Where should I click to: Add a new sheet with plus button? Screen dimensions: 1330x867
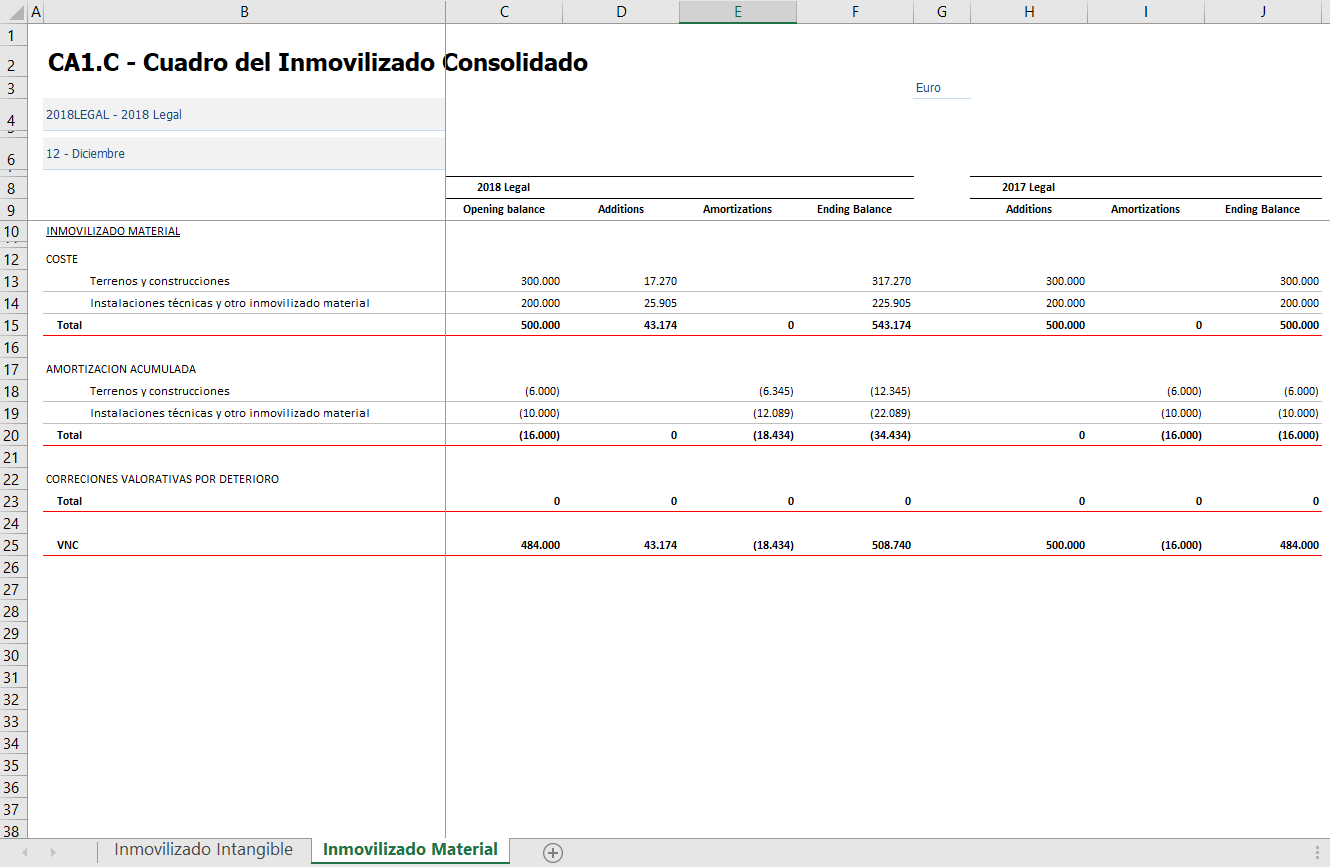(x=553, y=852)
